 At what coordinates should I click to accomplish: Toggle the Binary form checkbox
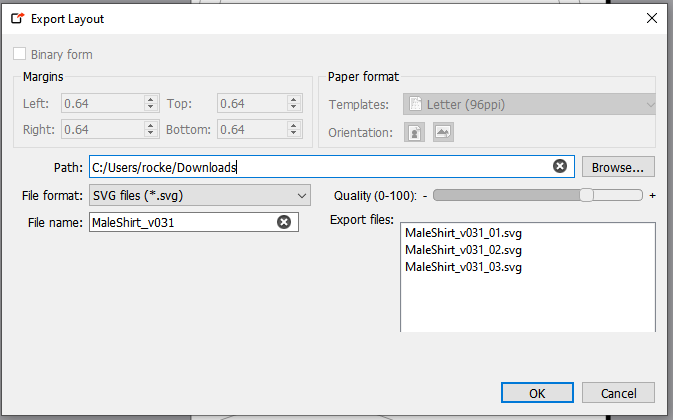pyautogui.click(x=19, y=54)
